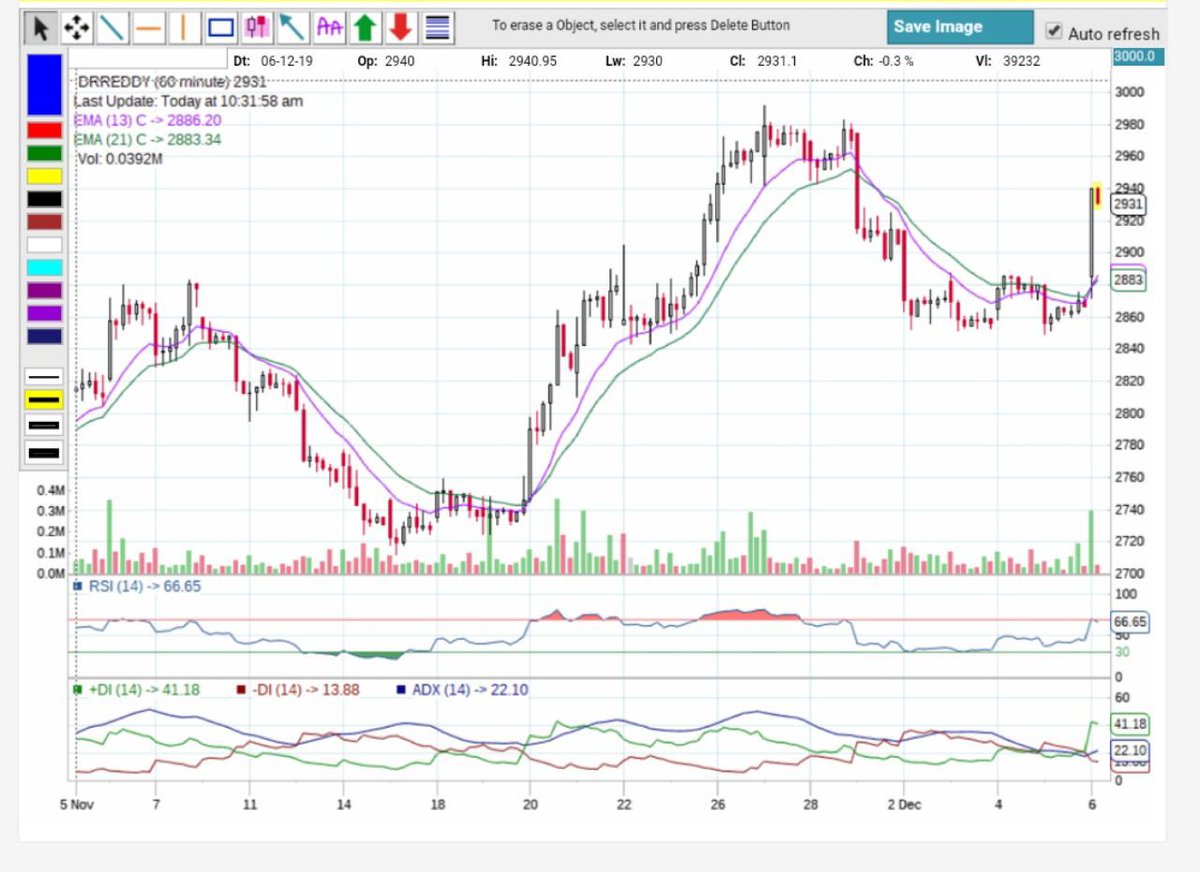Pick the violet color swatch

point(45,314)
